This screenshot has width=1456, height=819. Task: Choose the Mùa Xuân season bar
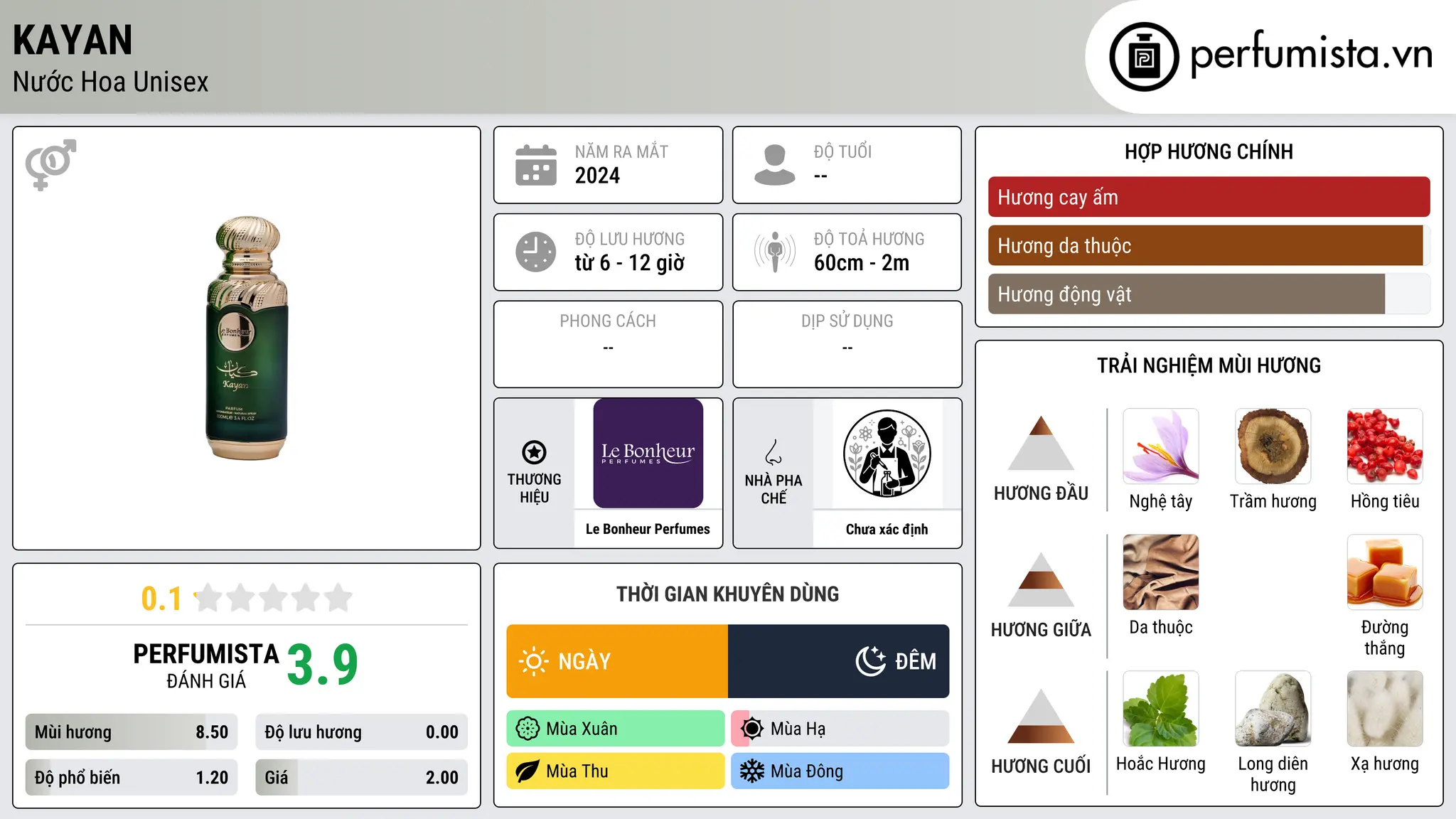(616, 729)
